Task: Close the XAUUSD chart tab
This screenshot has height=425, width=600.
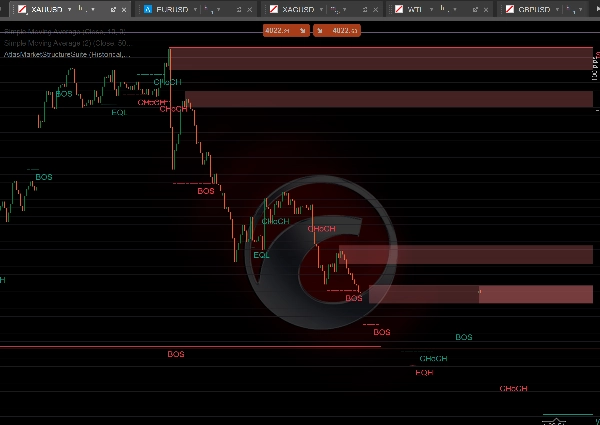Action: tap(124, 10)
